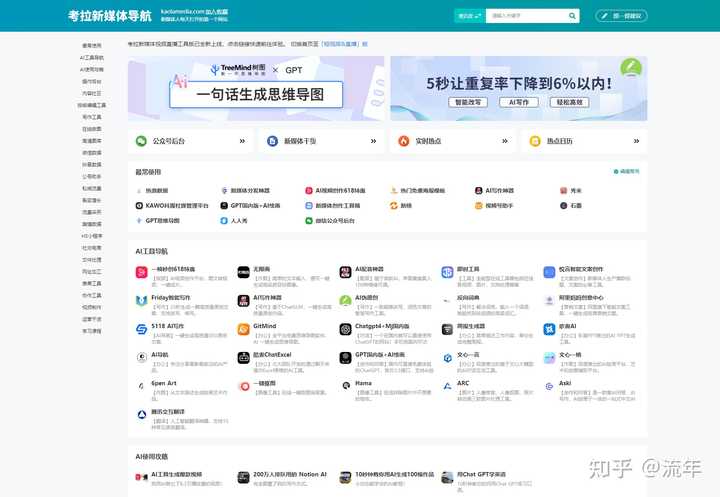Click the blue 即时工具 icon
This screenshot has width=720, height=497.
[447, 272]
